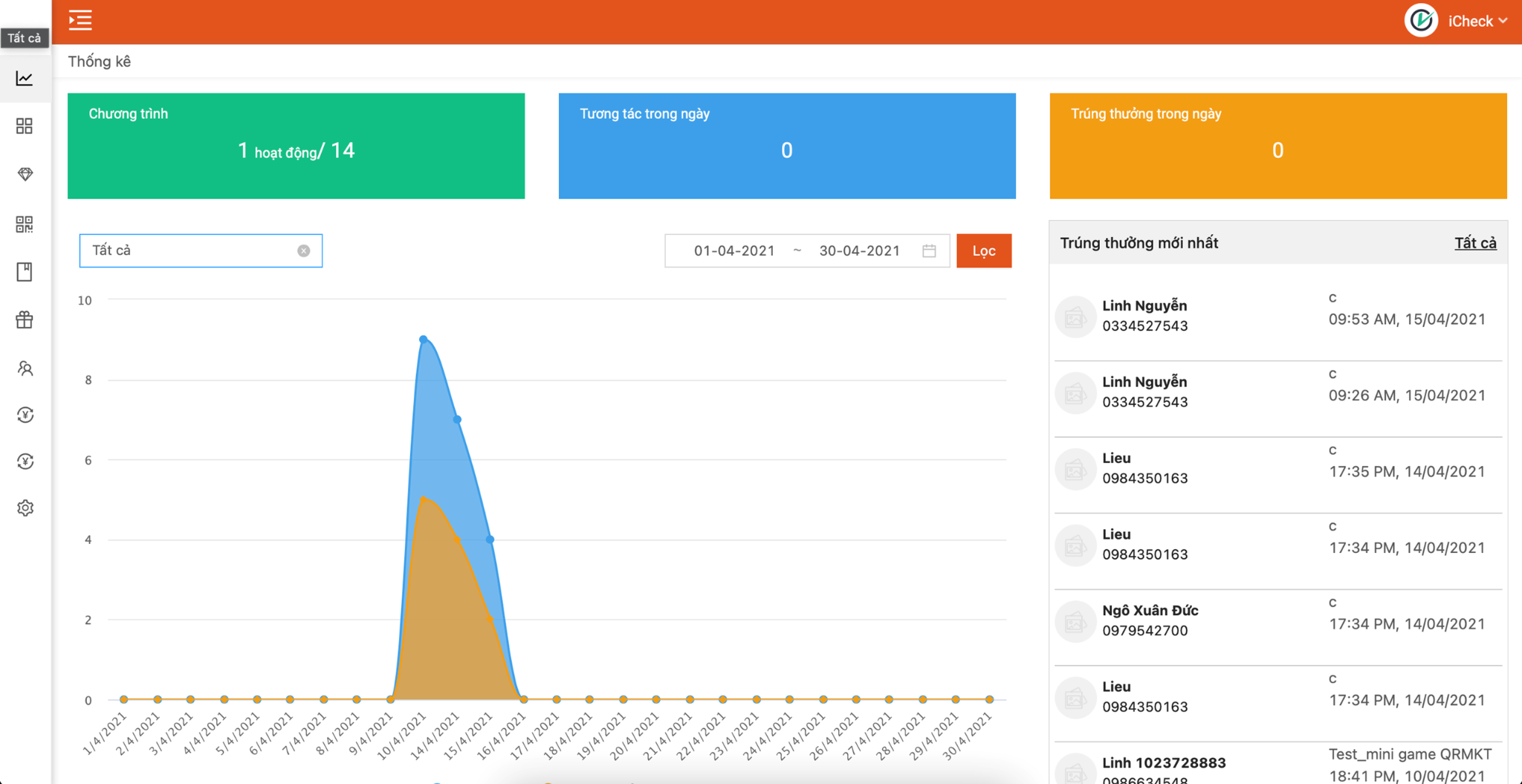Click the 'Chương trình' green stat card

pyautogui.click(x=296, y=146)
